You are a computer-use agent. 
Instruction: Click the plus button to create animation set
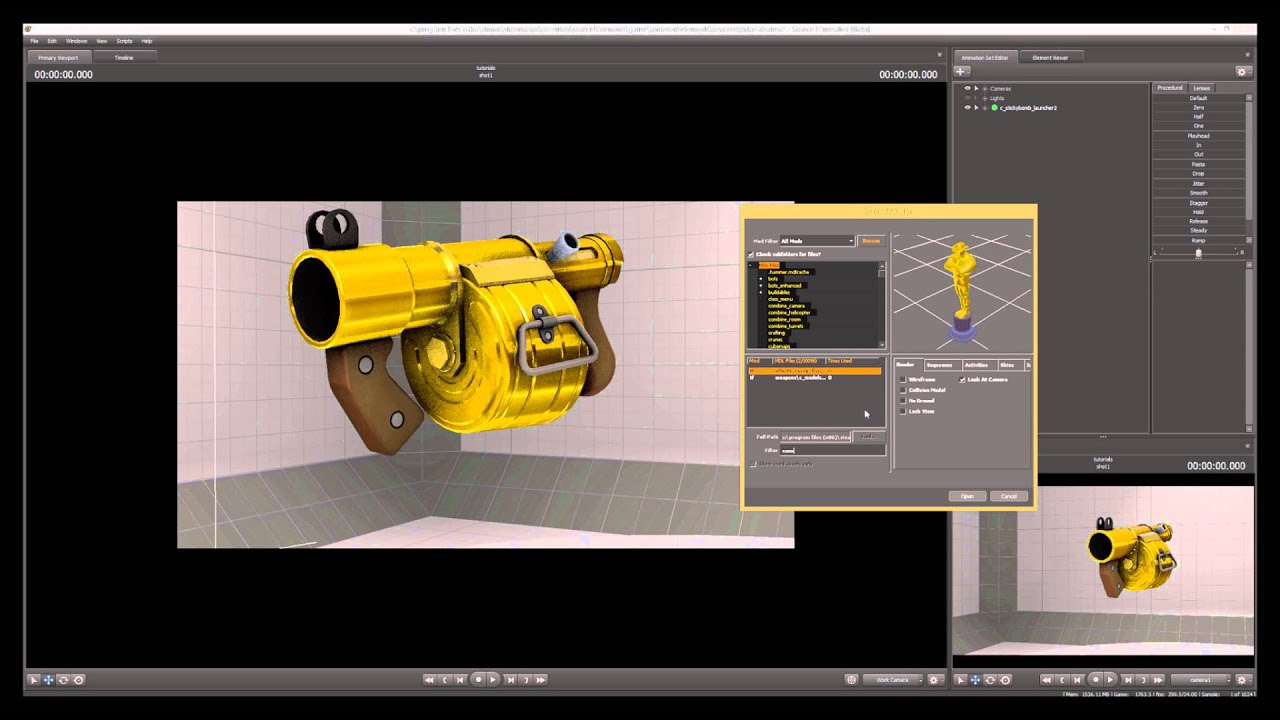pos(961,72)
